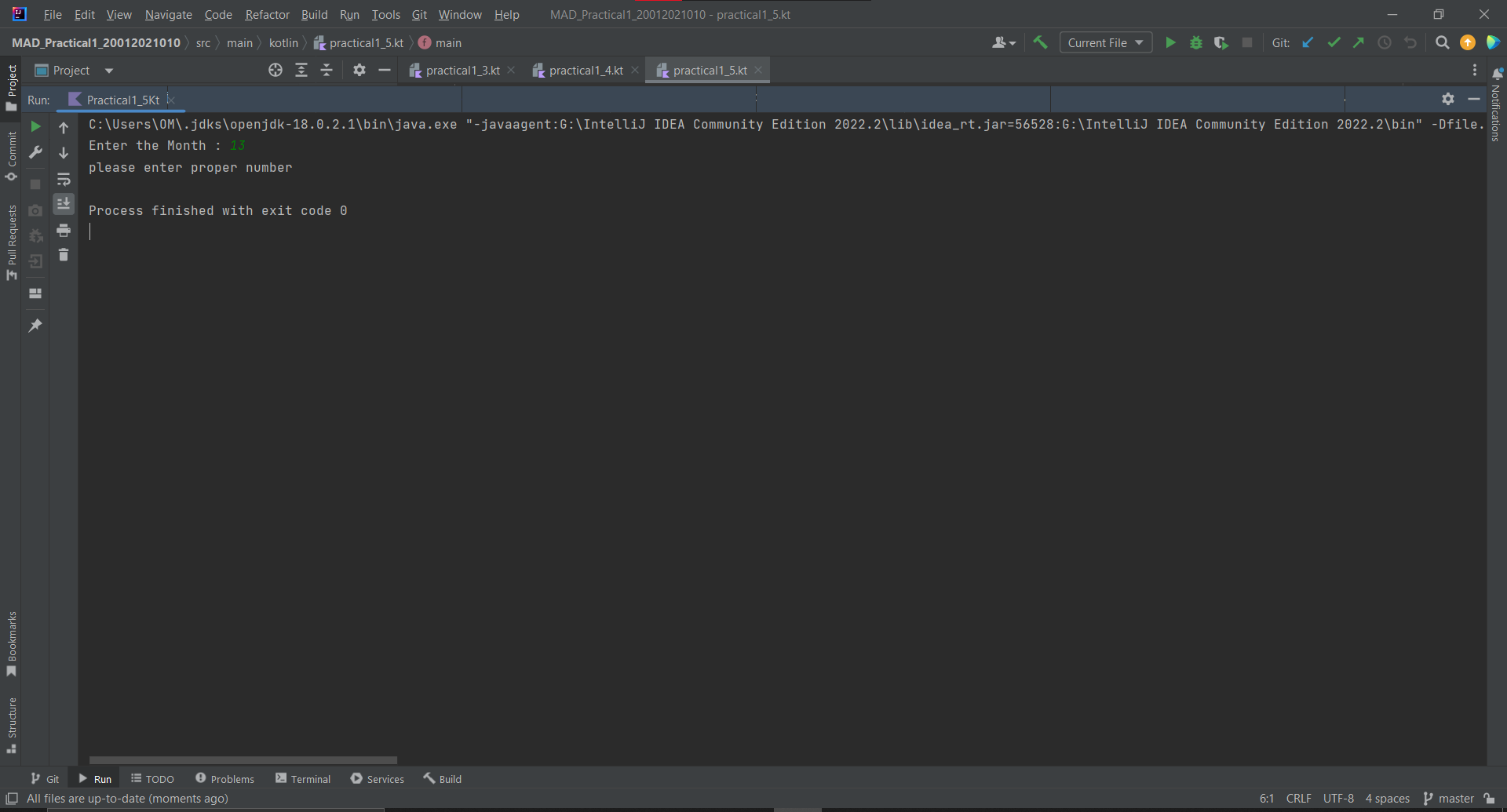Rerun Practical1_5Kt with green play icon in Run panel
The width and height of the screenshot is (1507, 812).
(x=35, y=126)
